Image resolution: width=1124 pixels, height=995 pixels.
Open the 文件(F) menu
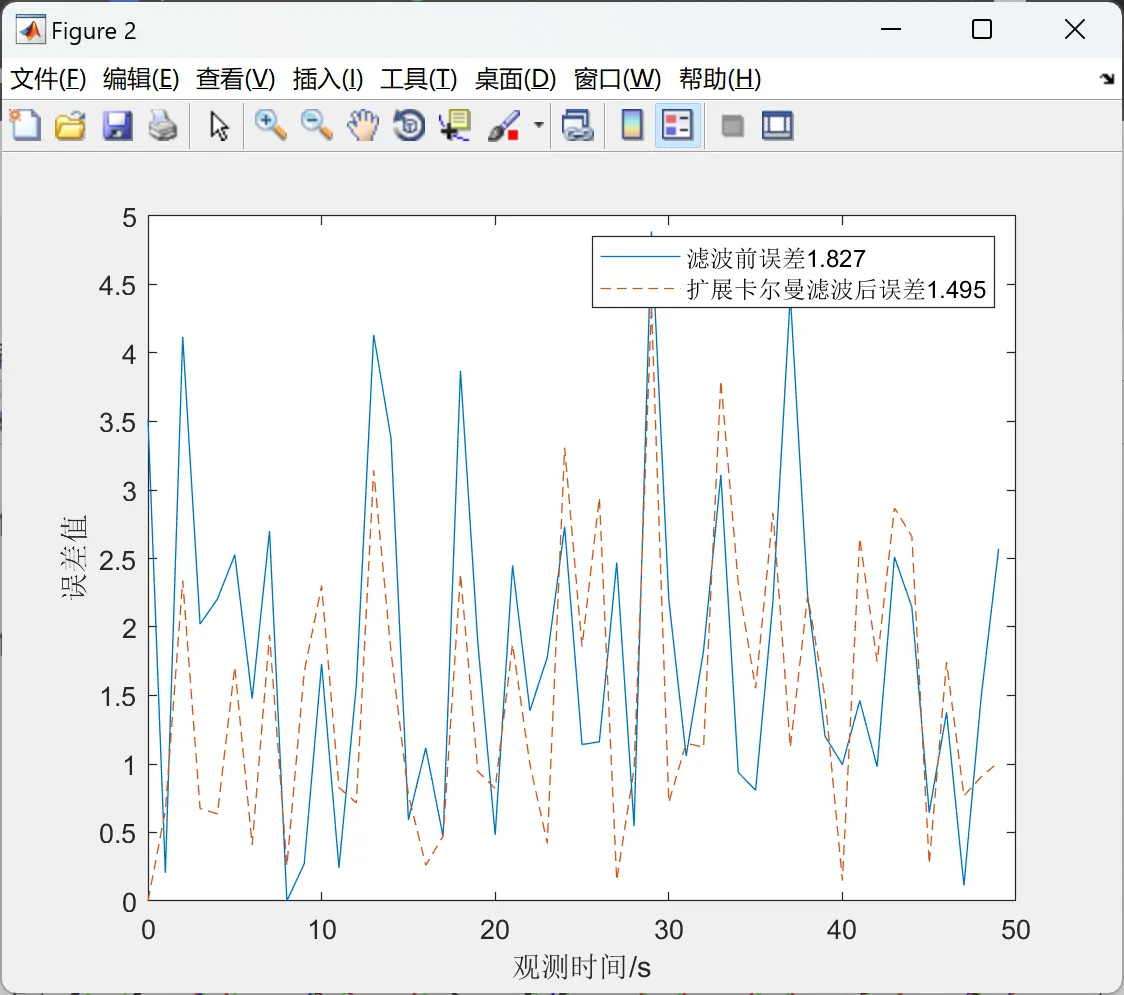tap(48, 79)
